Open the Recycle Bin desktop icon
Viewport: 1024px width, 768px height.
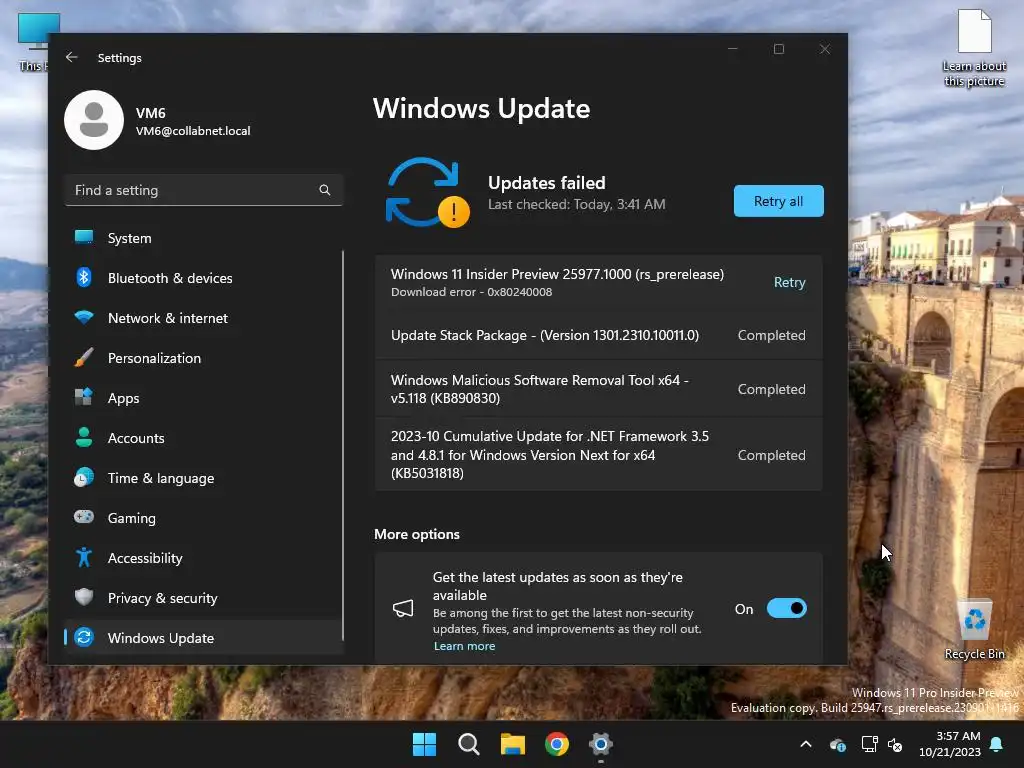(x=974, y=630)
